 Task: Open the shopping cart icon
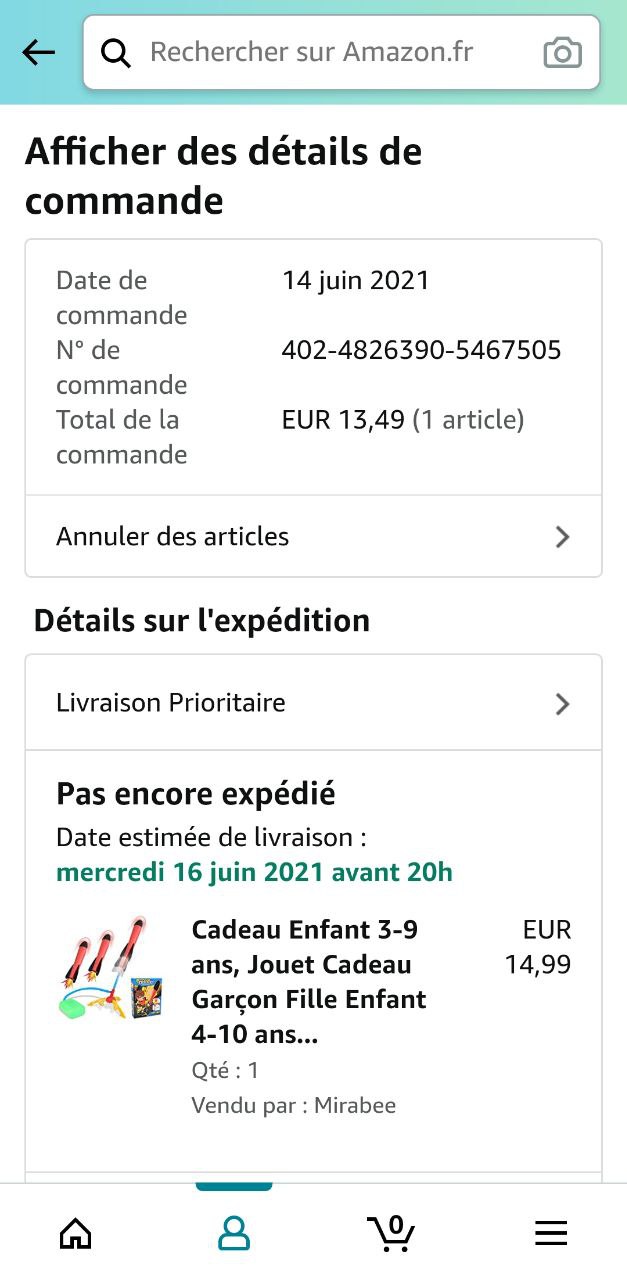coord(391,1232)
